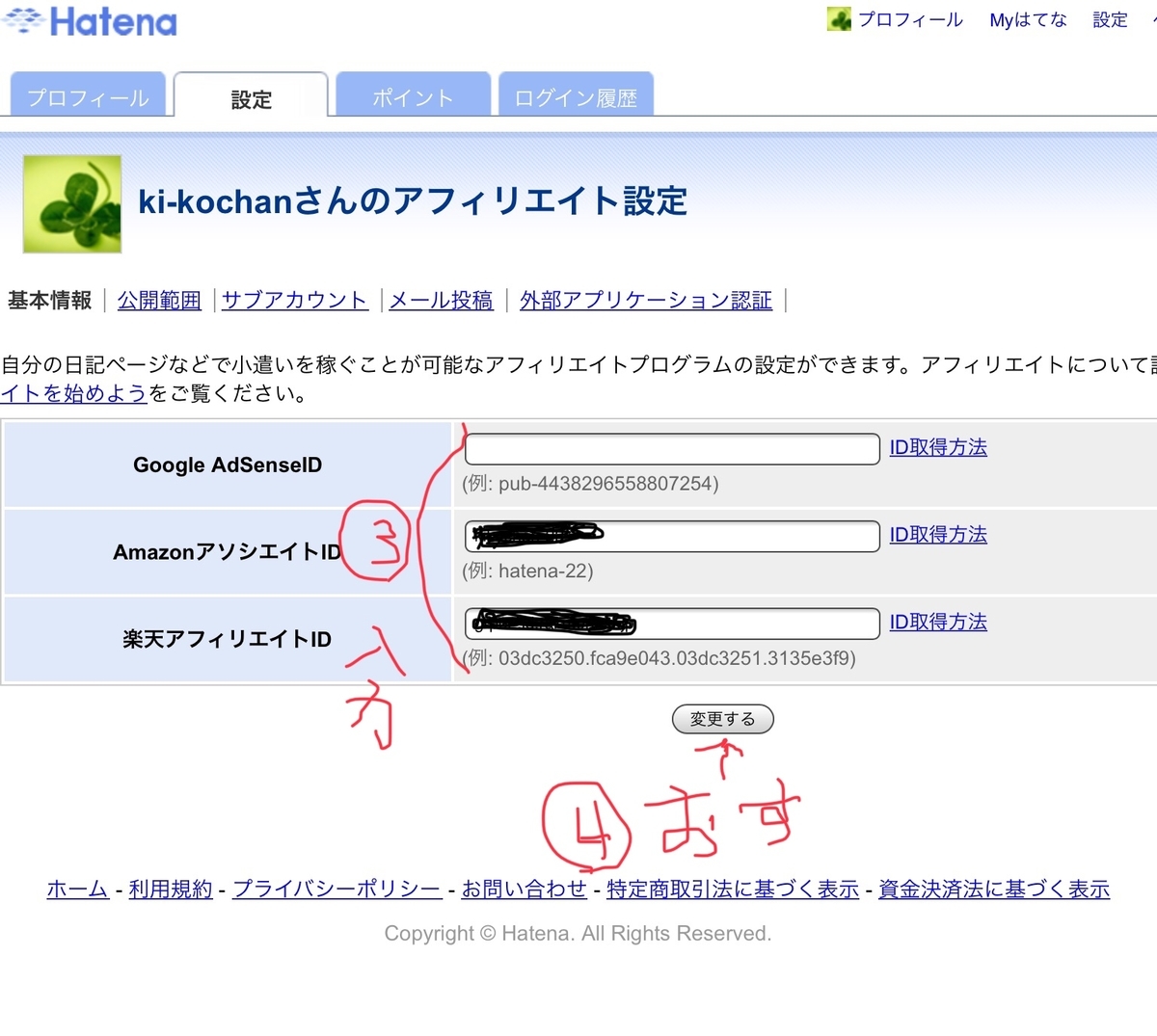This screenshot has width=1157, height=1036.
Task: Open 設定 link in top header
Action: click(x=1110, y=19)
